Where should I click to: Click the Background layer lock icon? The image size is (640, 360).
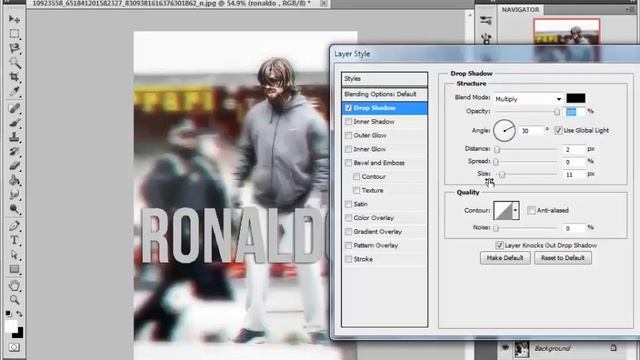pos(613,348)
